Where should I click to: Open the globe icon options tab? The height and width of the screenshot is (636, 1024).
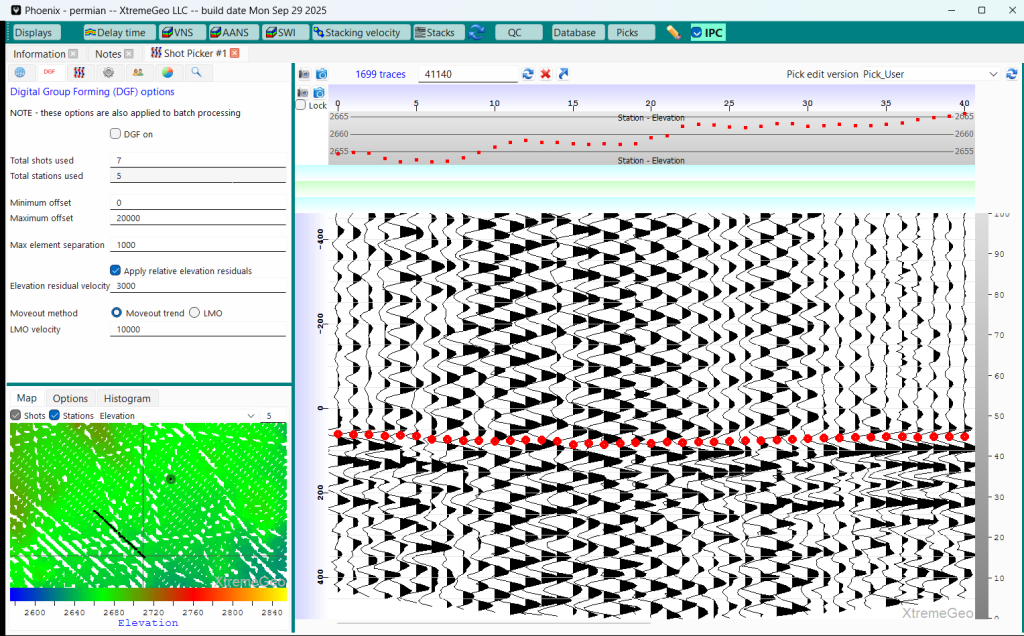click(20, 72)
